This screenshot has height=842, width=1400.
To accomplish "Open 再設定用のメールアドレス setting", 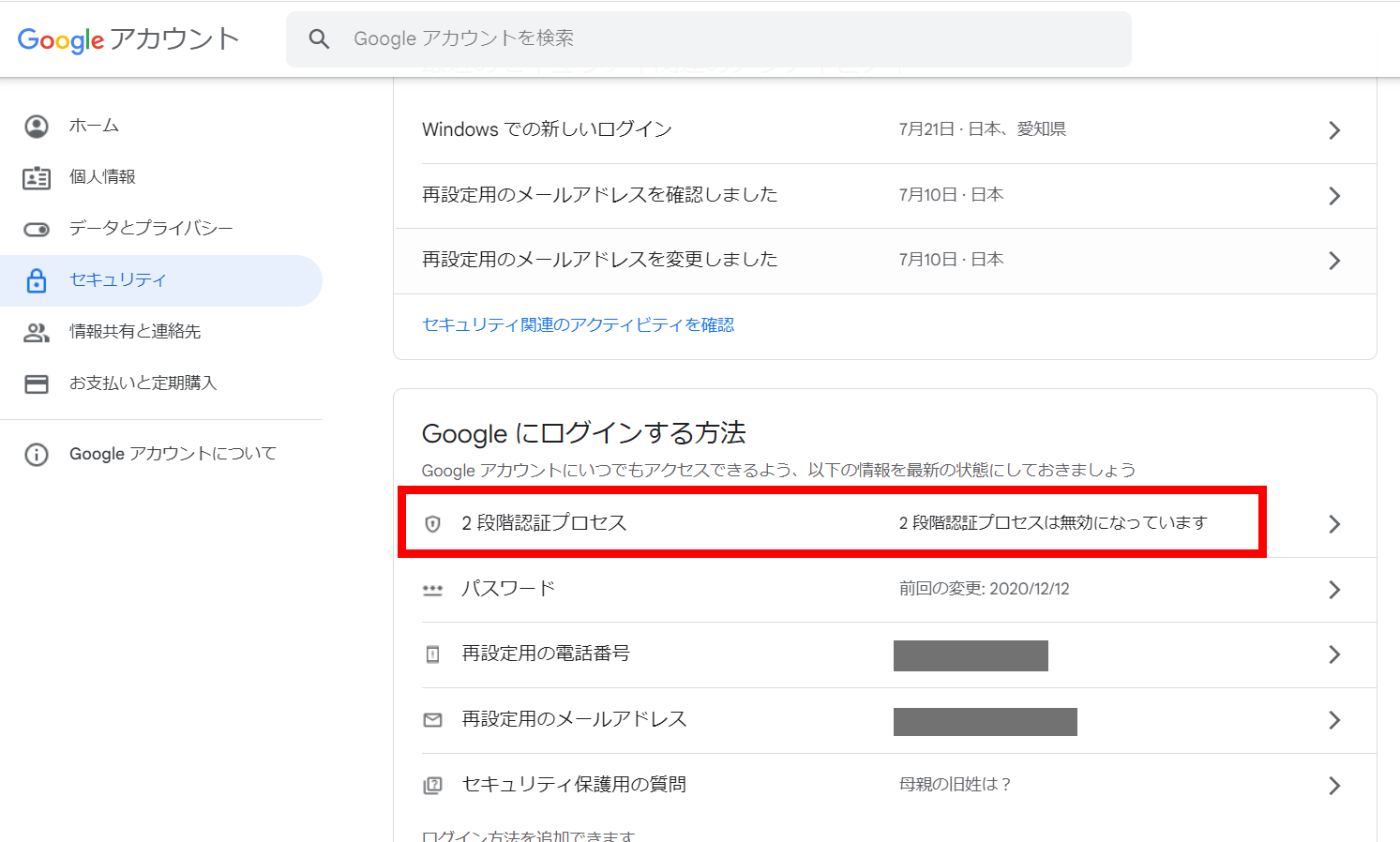I will [885, 720].
